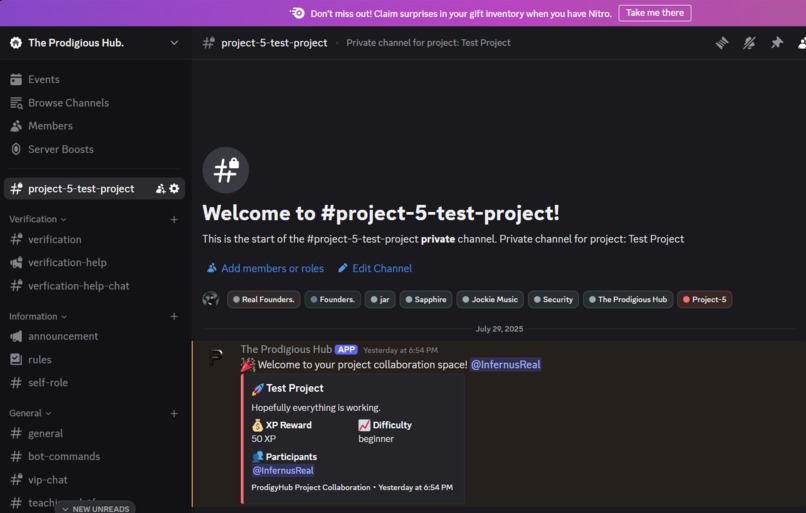Click megaphone icon beside verification-help

pyautogui.click(x=16, y=262)
